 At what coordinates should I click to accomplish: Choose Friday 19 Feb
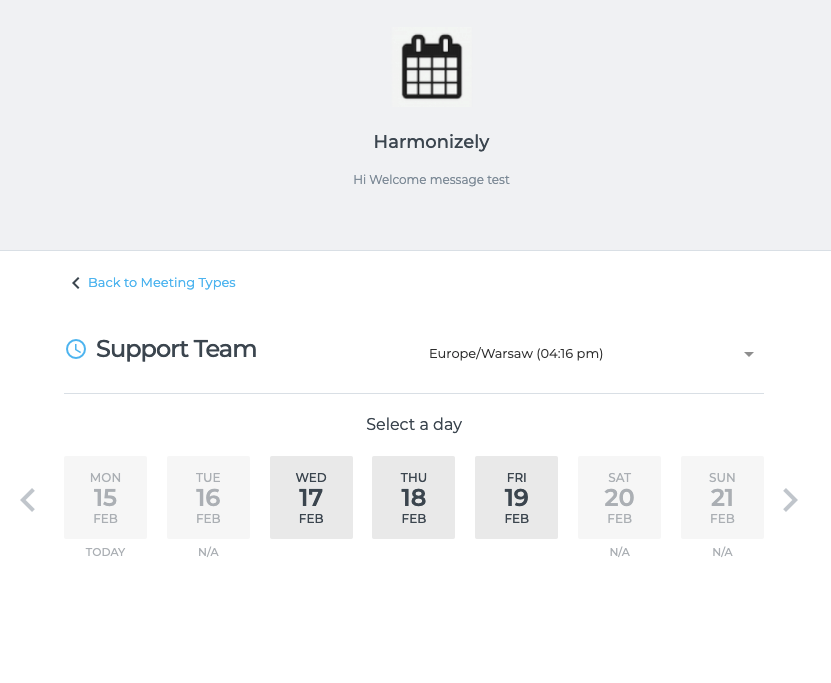point(516,498)
